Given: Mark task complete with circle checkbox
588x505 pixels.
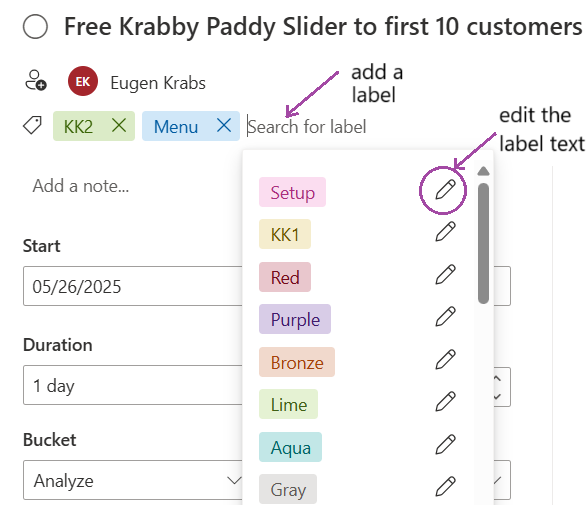Looking at the screenshot, I should pyautogui.click(x=35, y=27).
